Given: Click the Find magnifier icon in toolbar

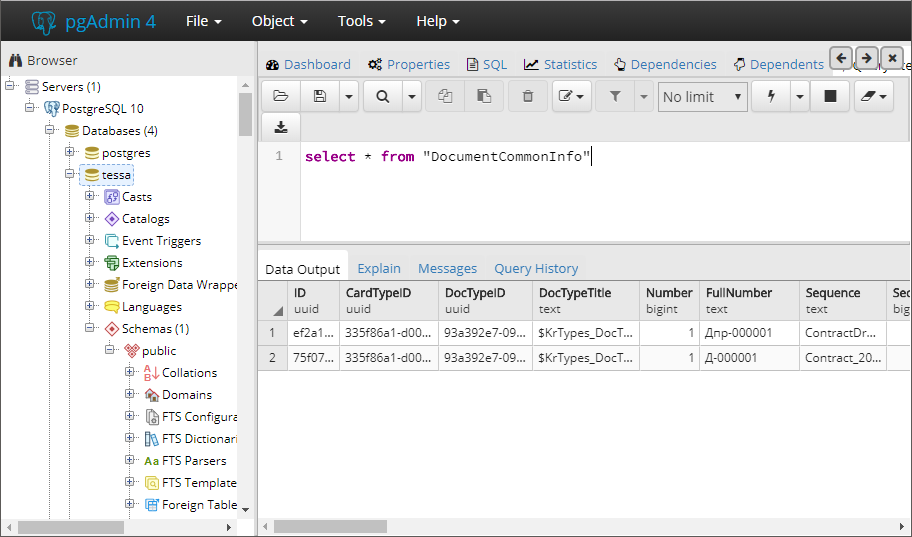Looking at the screenshot, I should coord(382,96).
